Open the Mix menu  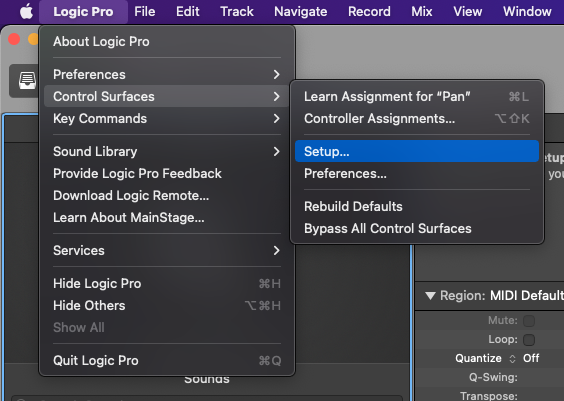(x=422, y=12)
